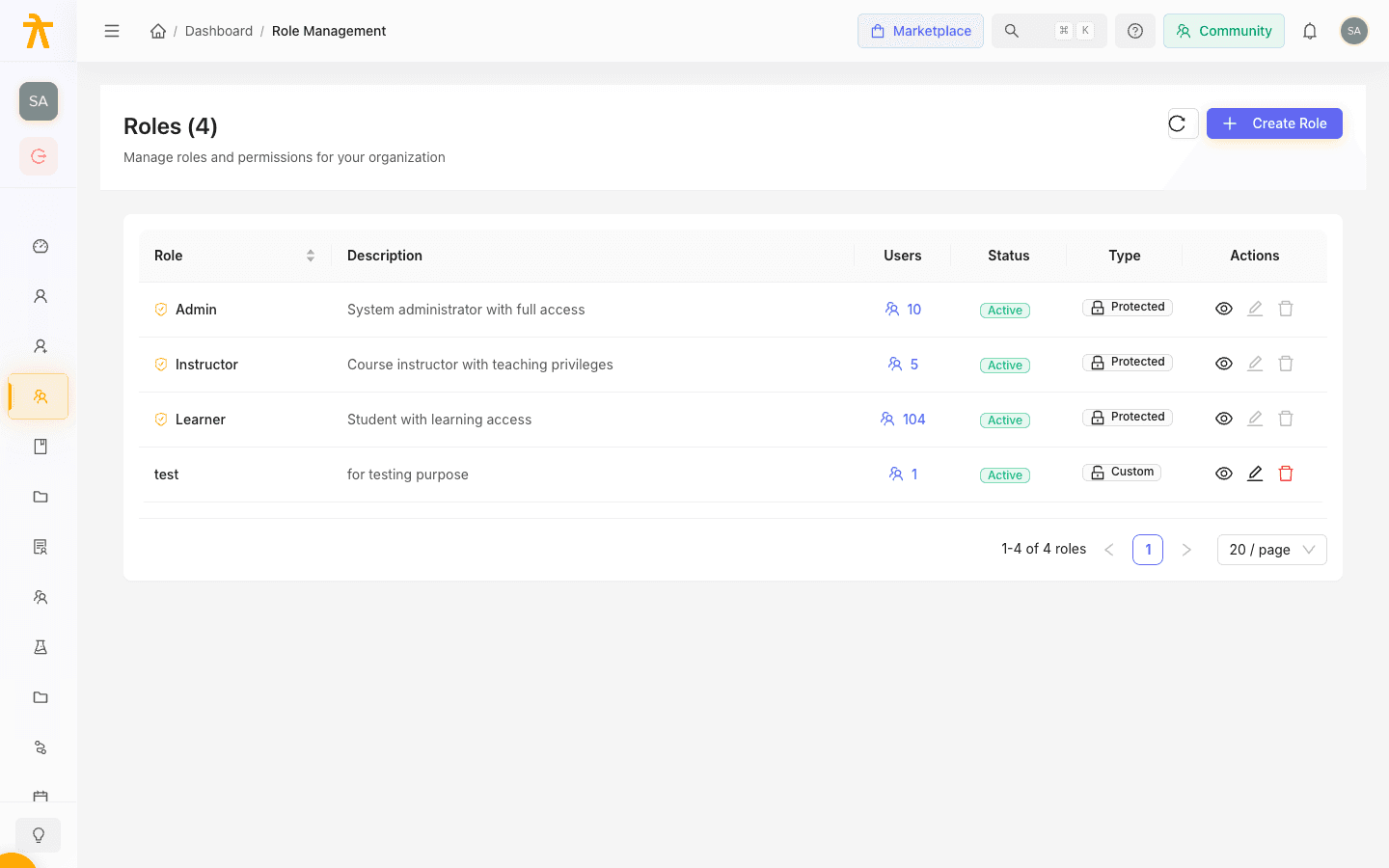The height and width of the screenshot is (868, 1389).
Task: Click the '1-4 of 4 roles' text
Action: click(1044, 549)
